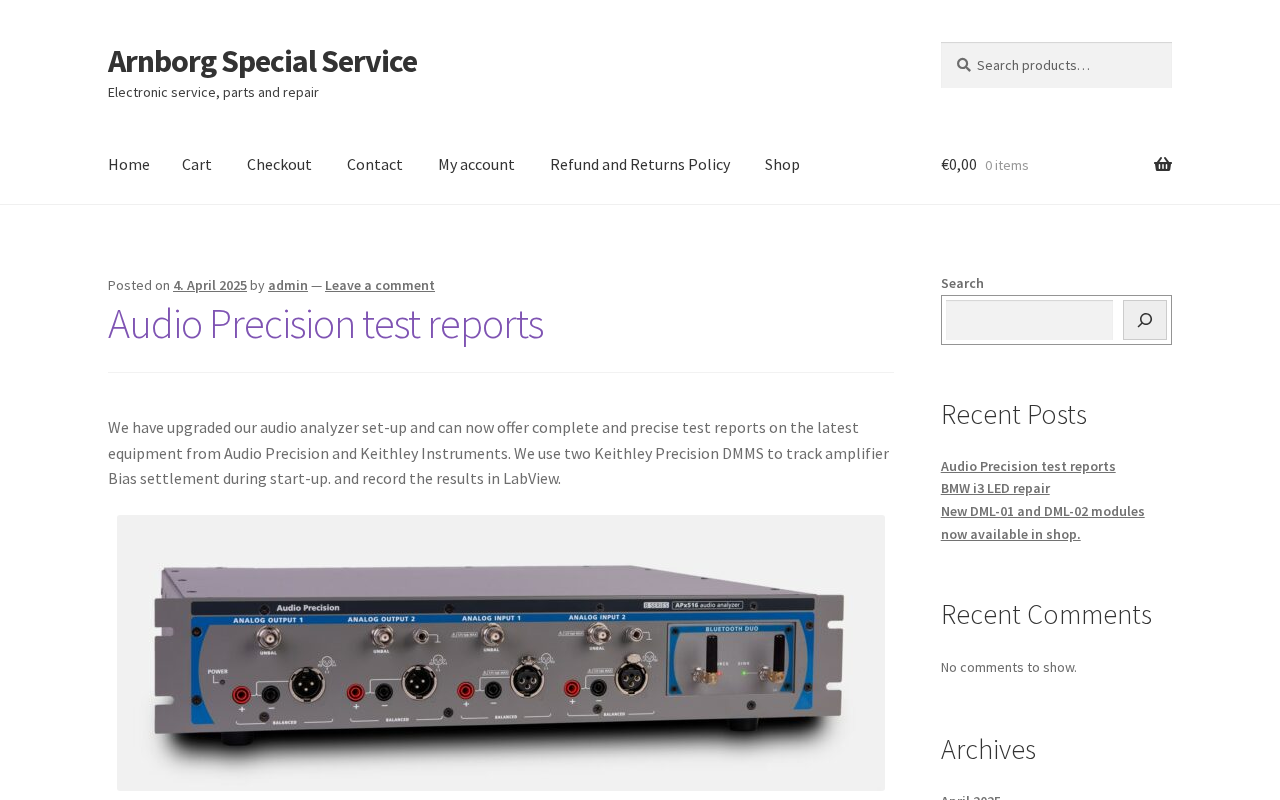
Task: Click the Archives heading
Action: 988,749
